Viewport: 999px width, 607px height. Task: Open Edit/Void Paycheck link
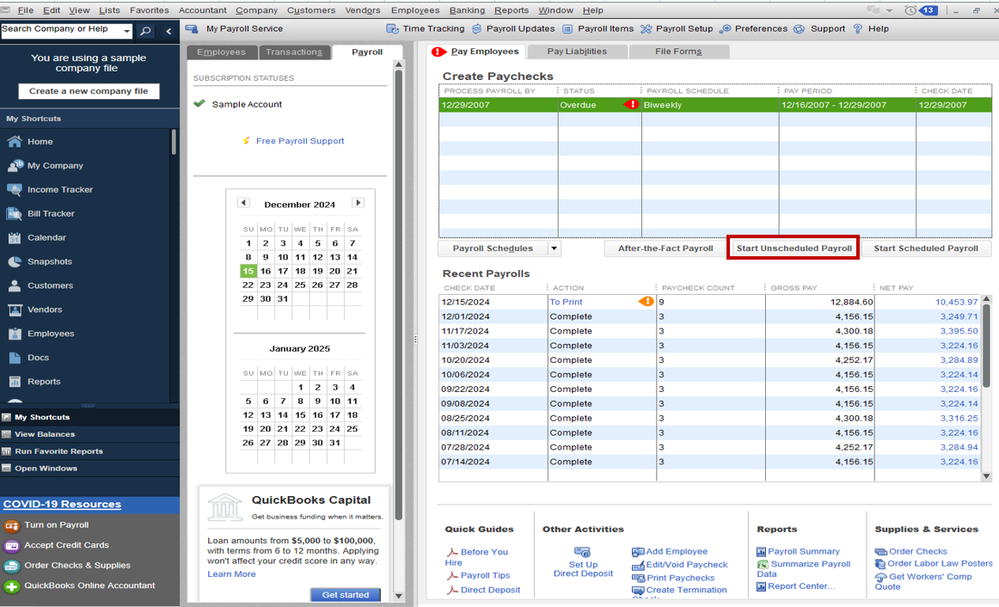tap(686, 565)
